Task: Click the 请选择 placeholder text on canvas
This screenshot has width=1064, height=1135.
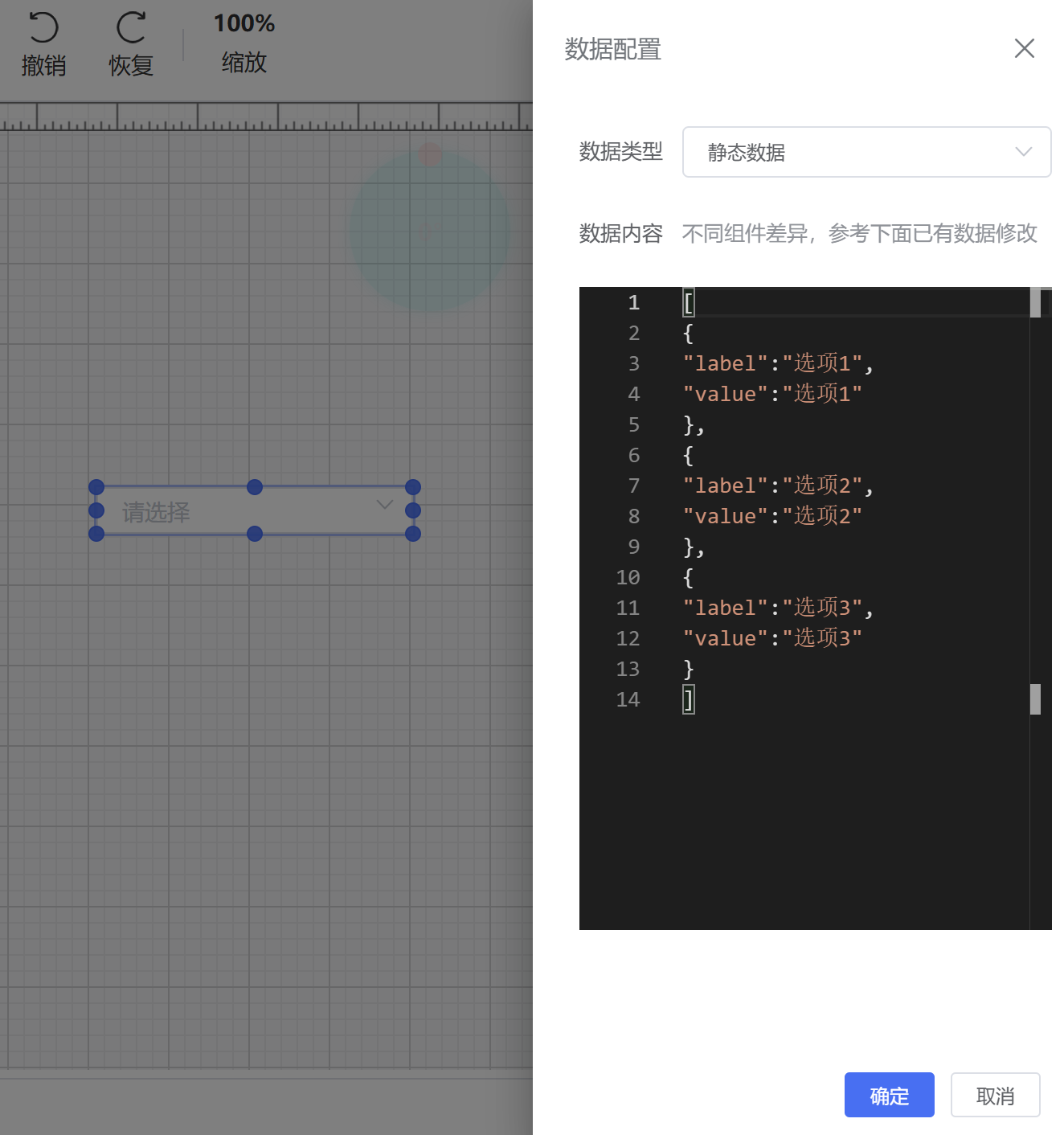Action: pyautogui.click(x=156, y=512)
